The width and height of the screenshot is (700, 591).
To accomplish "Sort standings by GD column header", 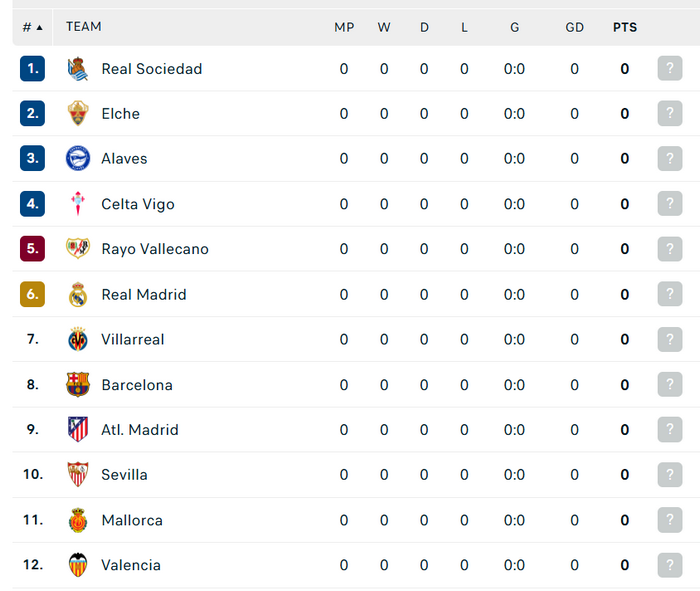I will [x=574, y=28].
